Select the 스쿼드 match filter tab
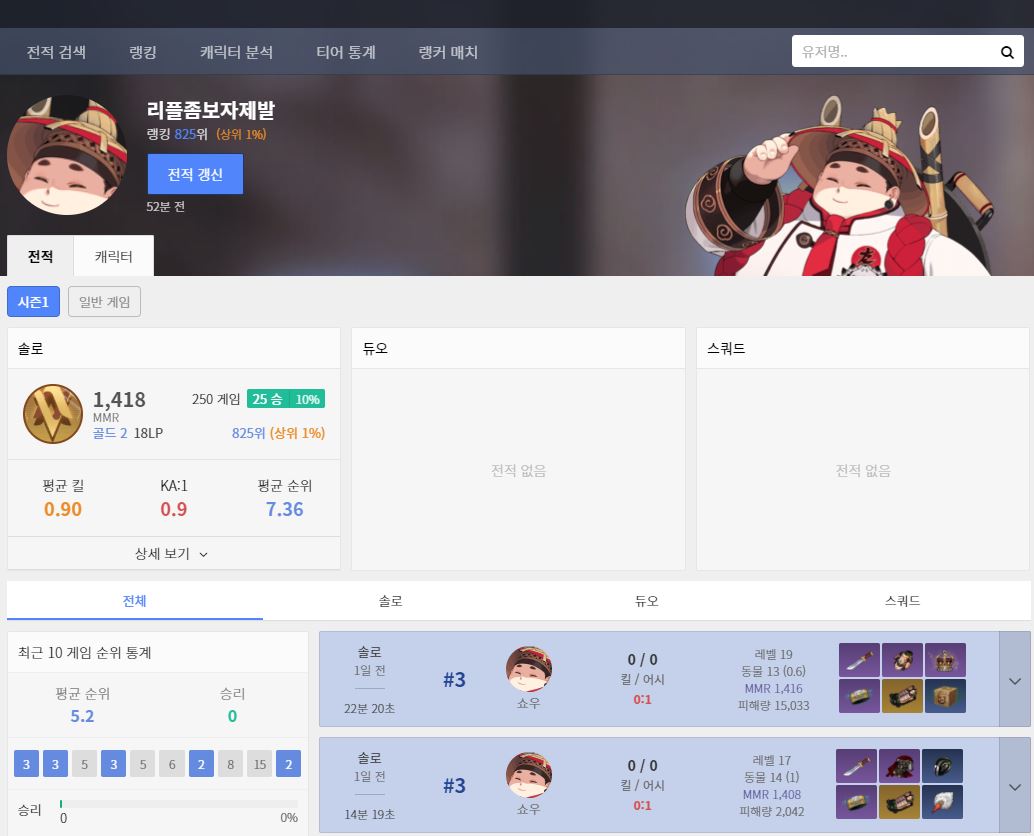The height and width of the screenshot is (836, 1034). coord(902,601)
